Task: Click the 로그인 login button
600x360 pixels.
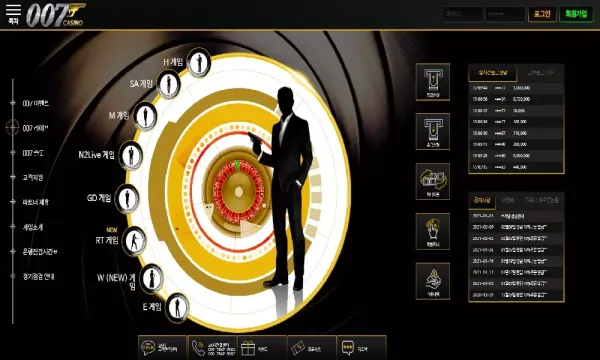Action: click(542, 15)
